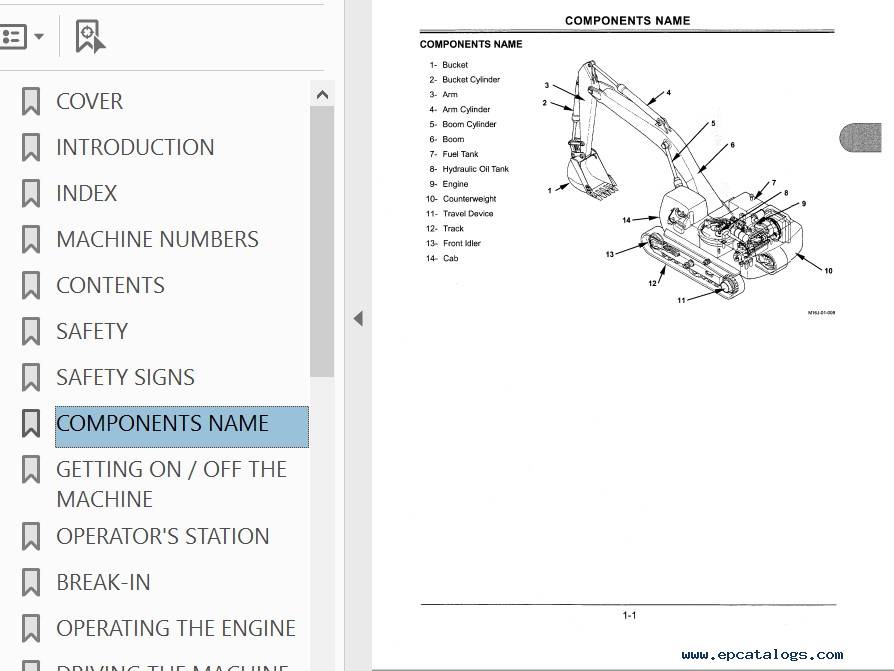The width and height of the screenshot is (894, 671).
Task: Click the 'Fuel Tank' legend entry
Action: [x=460, y=154]
